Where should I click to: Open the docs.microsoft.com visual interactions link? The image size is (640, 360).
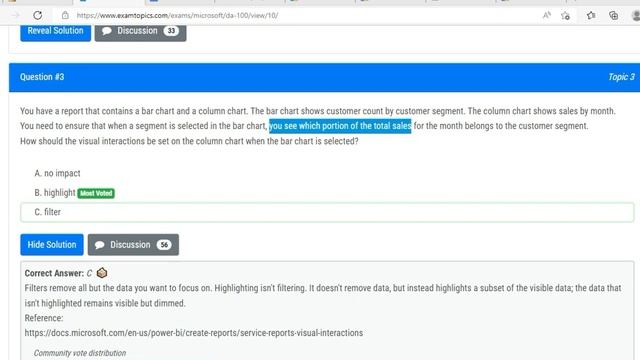tap(193, 333)
